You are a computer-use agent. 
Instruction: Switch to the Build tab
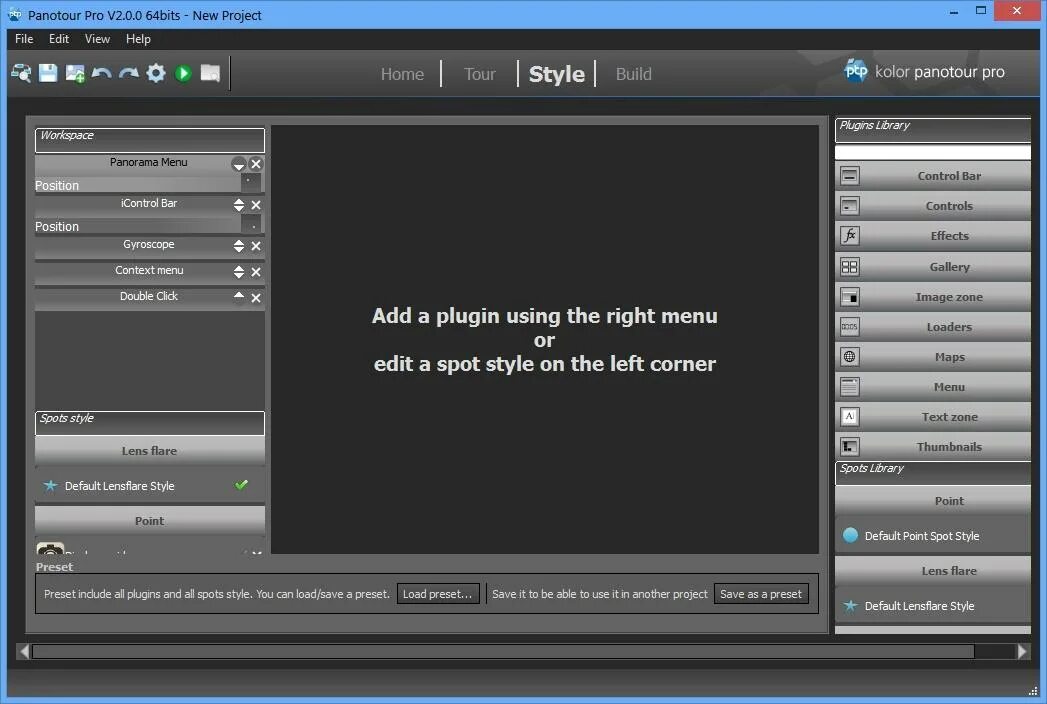coord(633,74)
